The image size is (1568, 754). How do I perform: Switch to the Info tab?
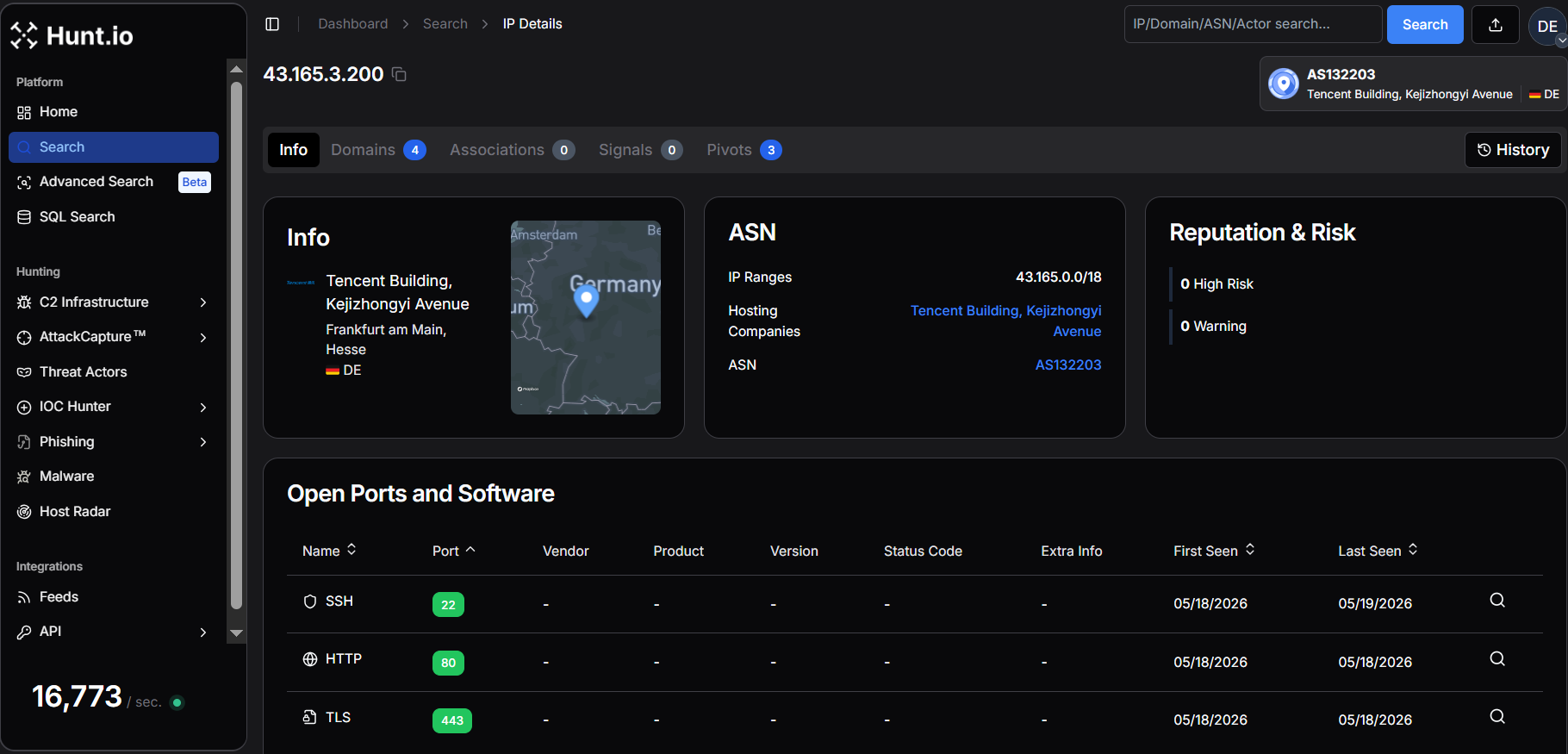tap(293, 150)
